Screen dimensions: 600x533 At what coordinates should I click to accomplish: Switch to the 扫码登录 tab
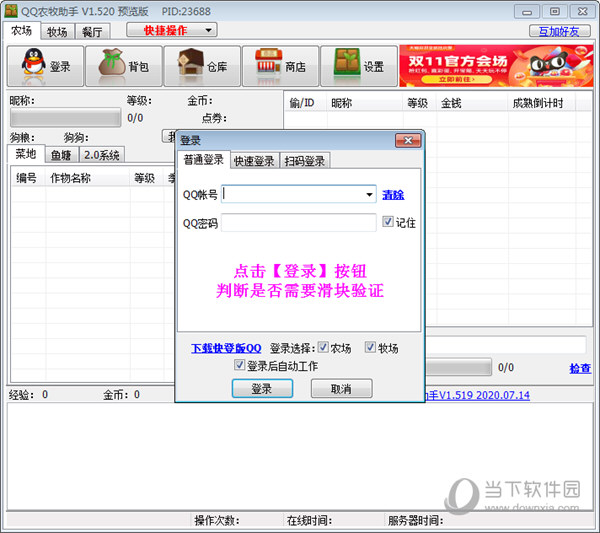305,161
